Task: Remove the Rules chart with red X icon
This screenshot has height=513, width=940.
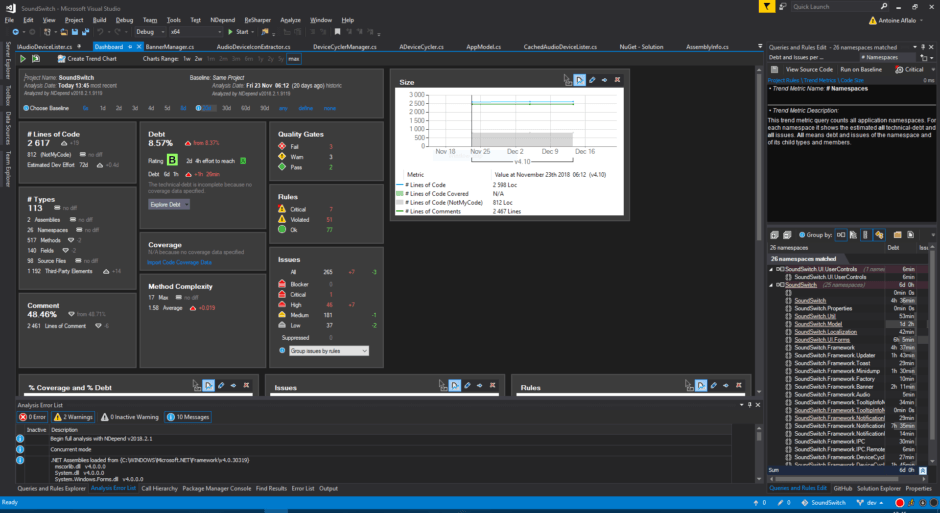Action: pyautogui.click(x=739, y=385)
